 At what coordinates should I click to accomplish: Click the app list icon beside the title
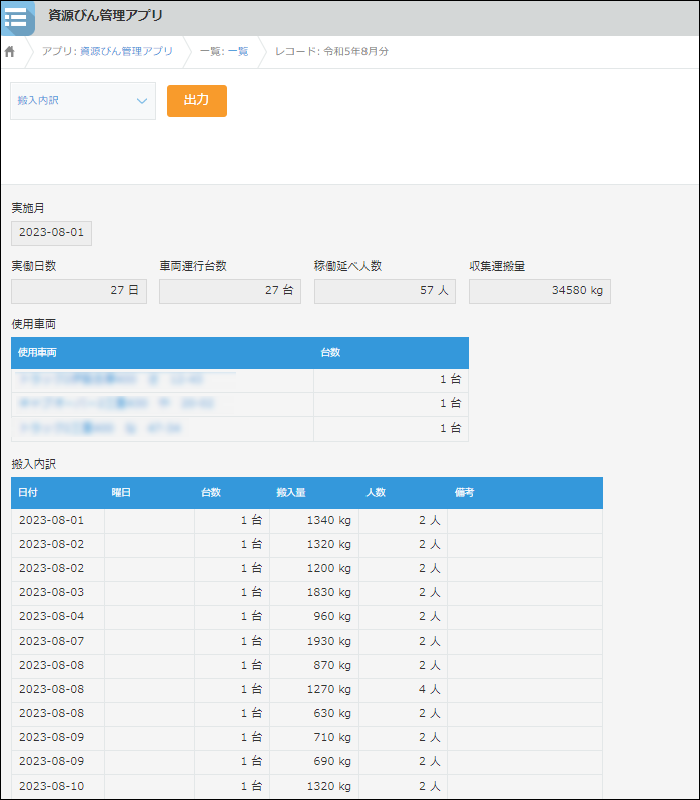[17, 17]
